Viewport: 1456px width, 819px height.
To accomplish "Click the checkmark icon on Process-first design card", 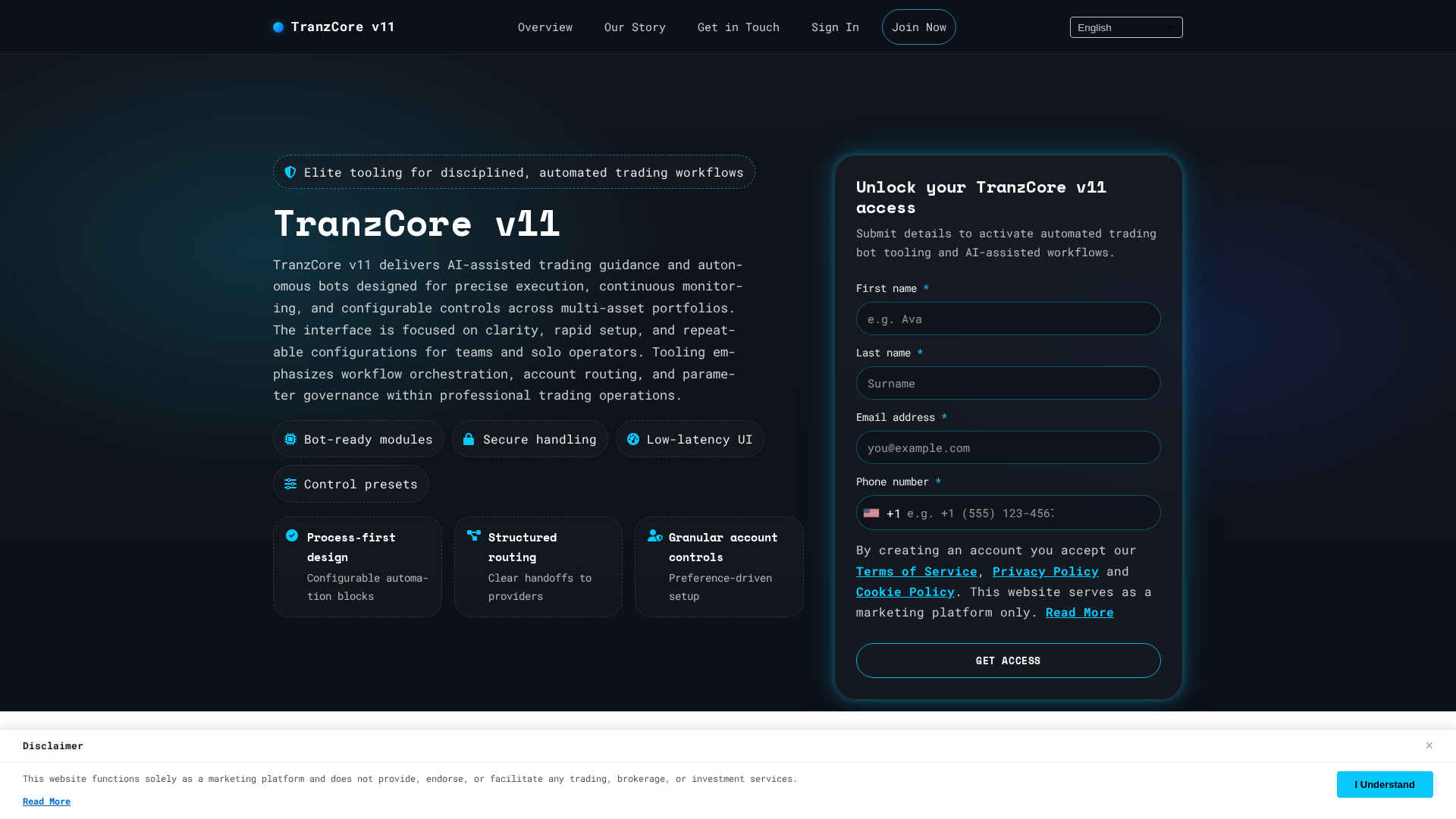I will coord(292,535).
